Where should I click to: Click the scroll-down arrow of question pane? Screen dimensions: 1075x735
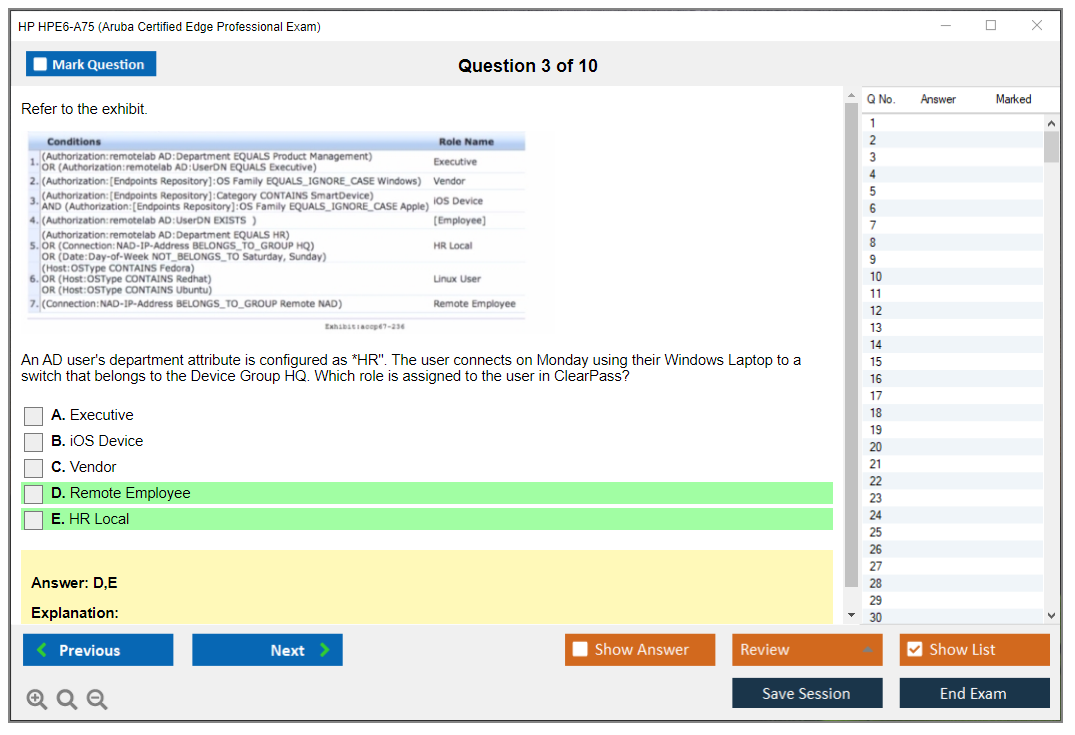(x=851, y=614)
